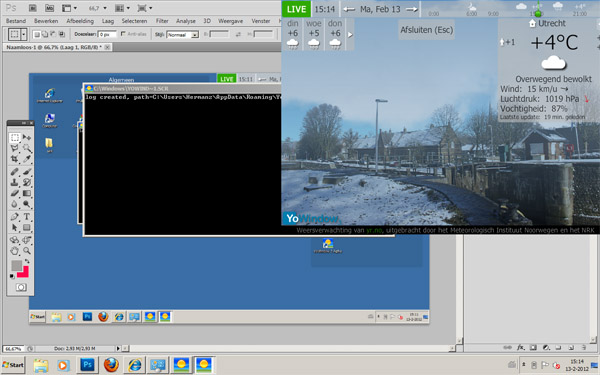Select the Type tool

click(x=27, y=217)
